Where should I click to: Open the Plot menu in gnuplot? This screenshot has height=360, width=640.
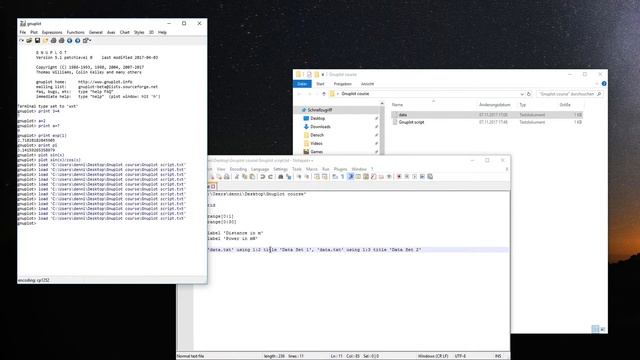coord(34,32)
